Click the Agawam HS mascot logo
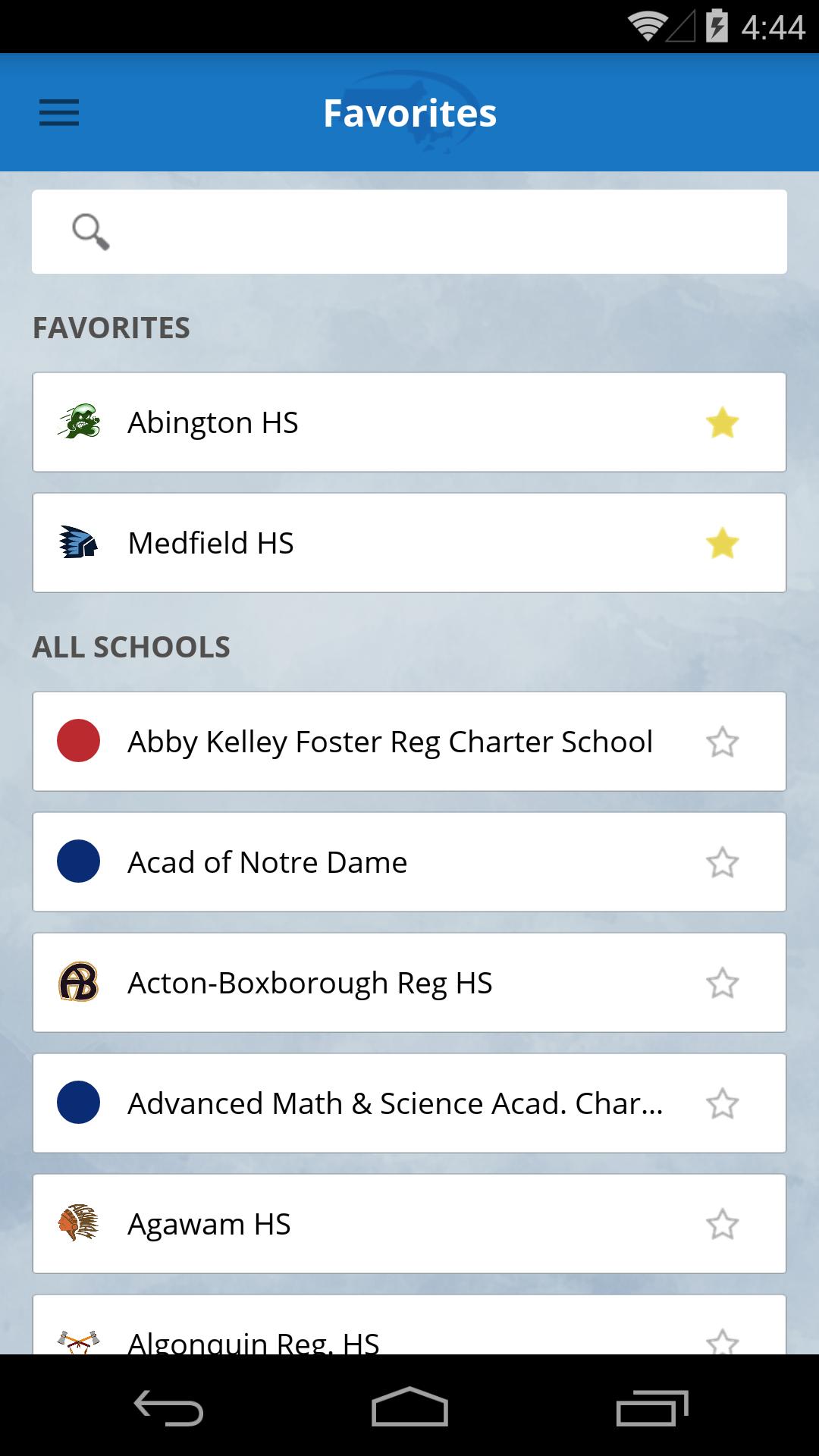The width and height of the screenshot is (819, 1456). [79, 1223]
